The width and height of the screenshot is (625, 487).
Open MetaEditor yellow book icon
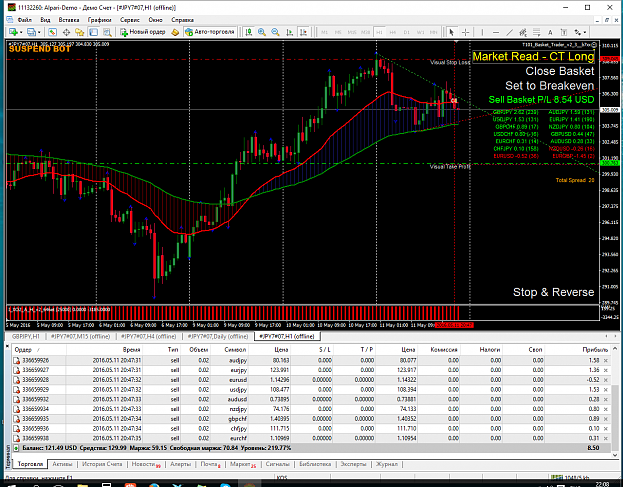[x=175, y=32]
